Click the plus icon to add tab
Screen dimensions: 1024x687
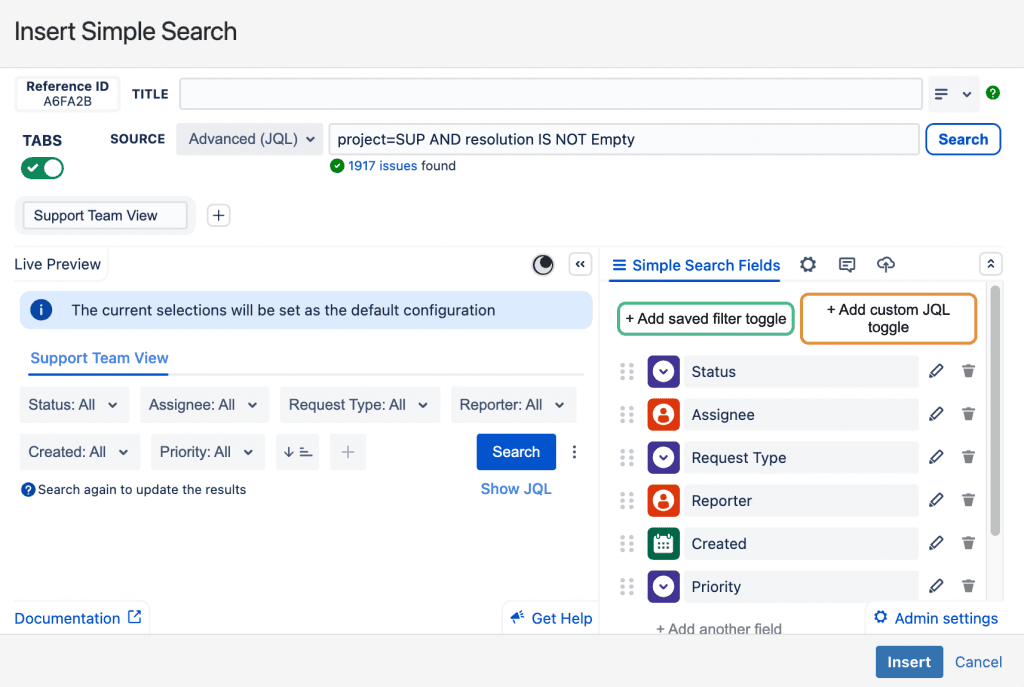click(x=218, y=215)
